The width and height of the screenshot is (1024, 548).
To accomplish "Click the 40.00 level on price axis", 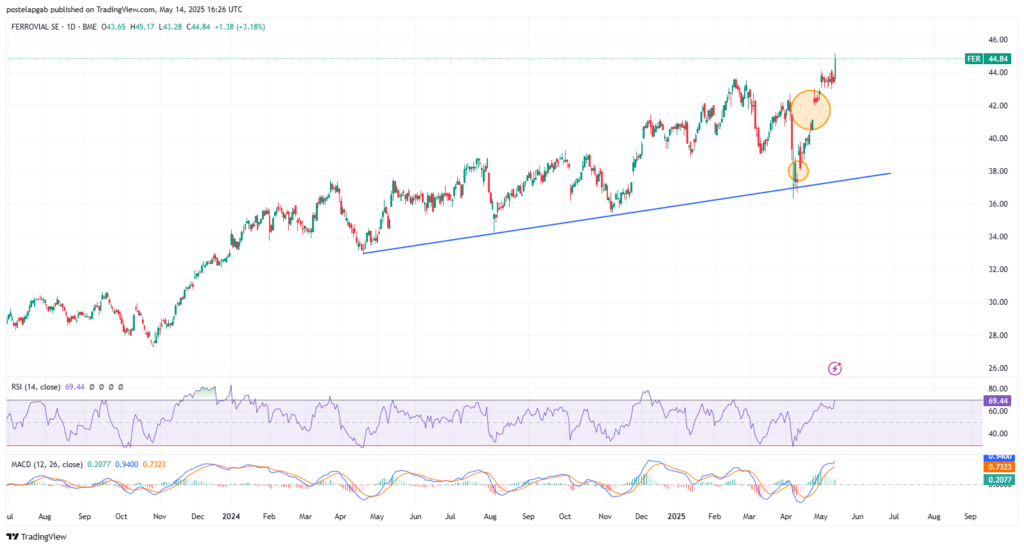I will click(x=996, y=139).
